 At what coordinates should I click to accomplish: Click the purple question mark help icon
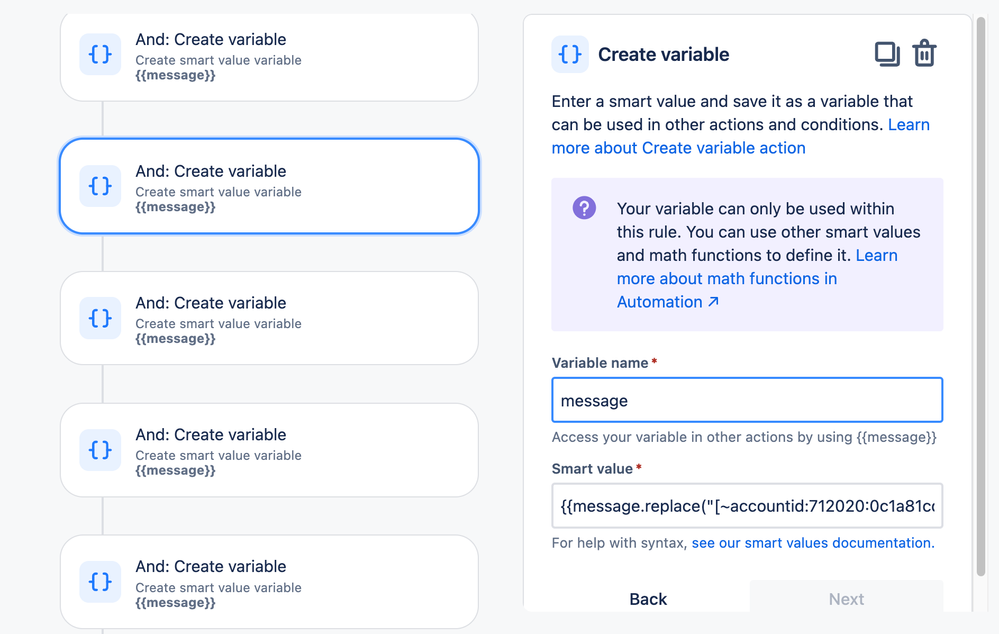tap(584, 208)
